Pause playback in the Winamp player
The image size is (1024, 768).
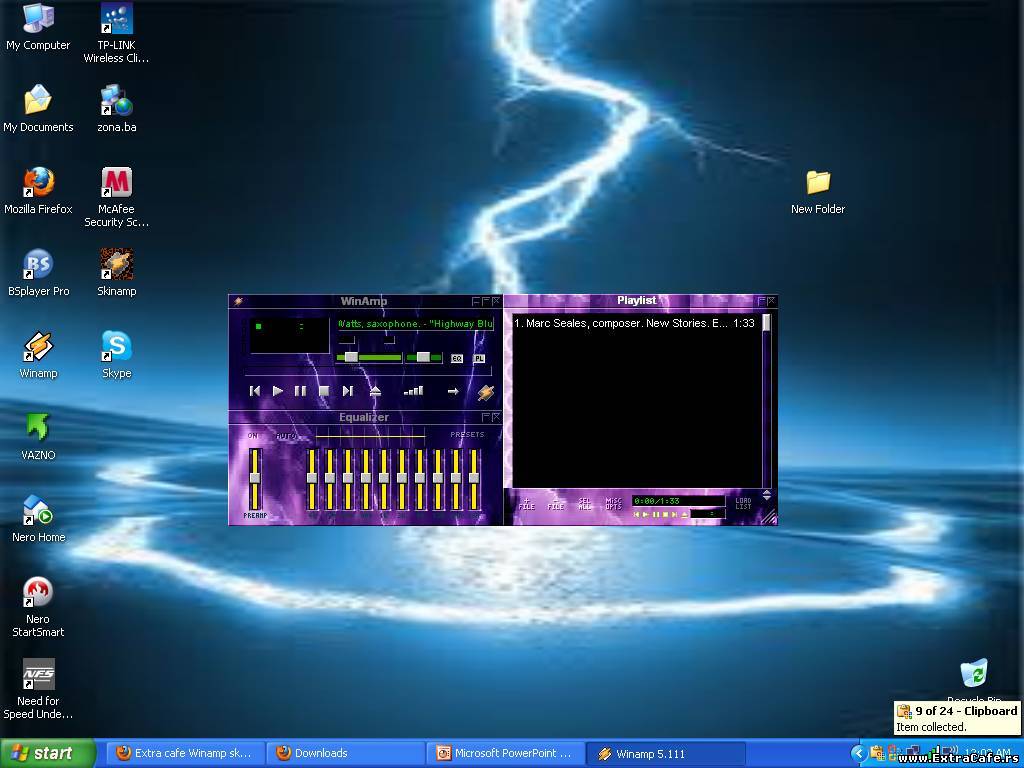pyautogui.click(x=300, y=391)
